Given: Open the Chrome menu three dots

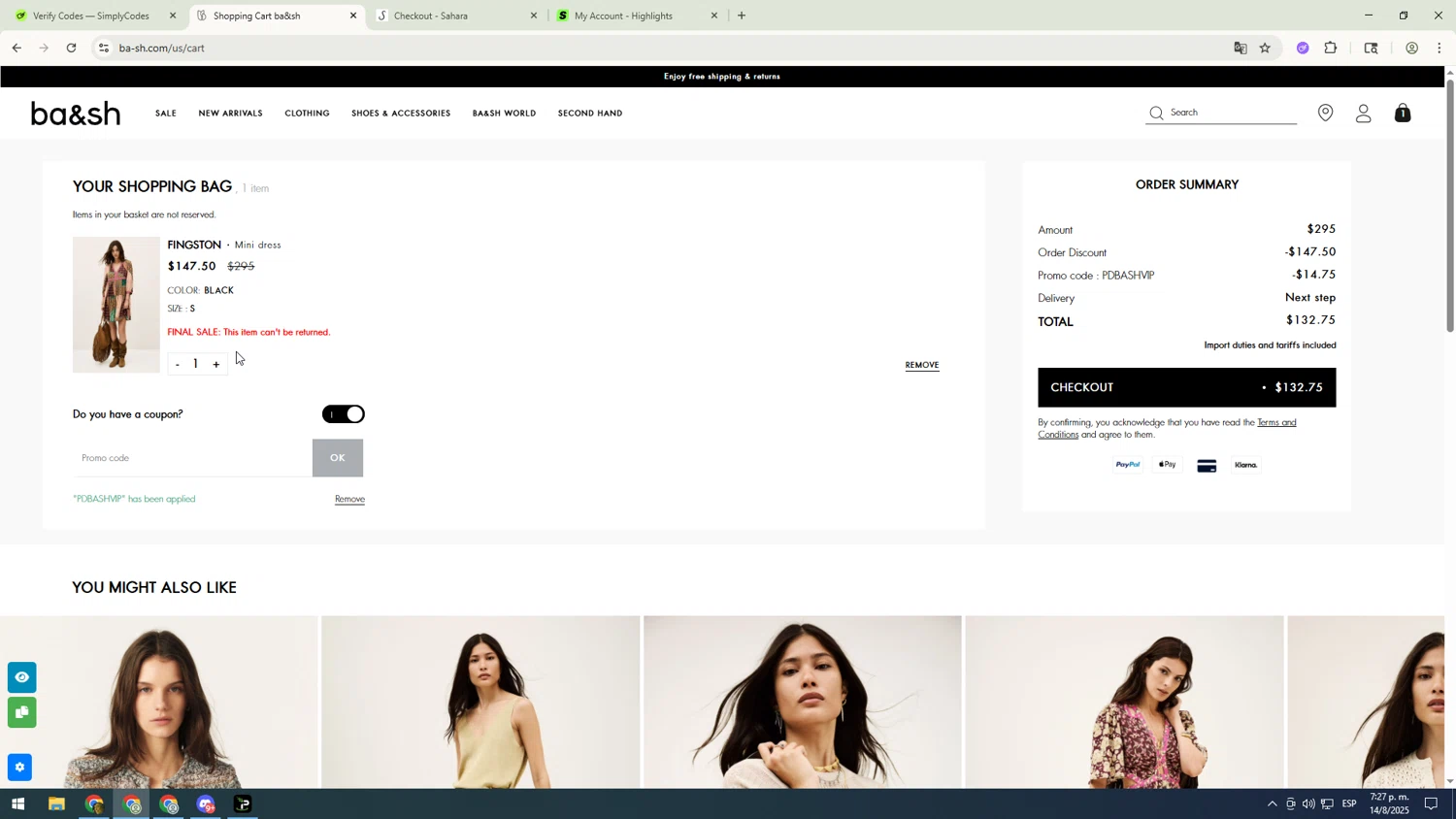Looking at the screenshot, I should 1439,48.
